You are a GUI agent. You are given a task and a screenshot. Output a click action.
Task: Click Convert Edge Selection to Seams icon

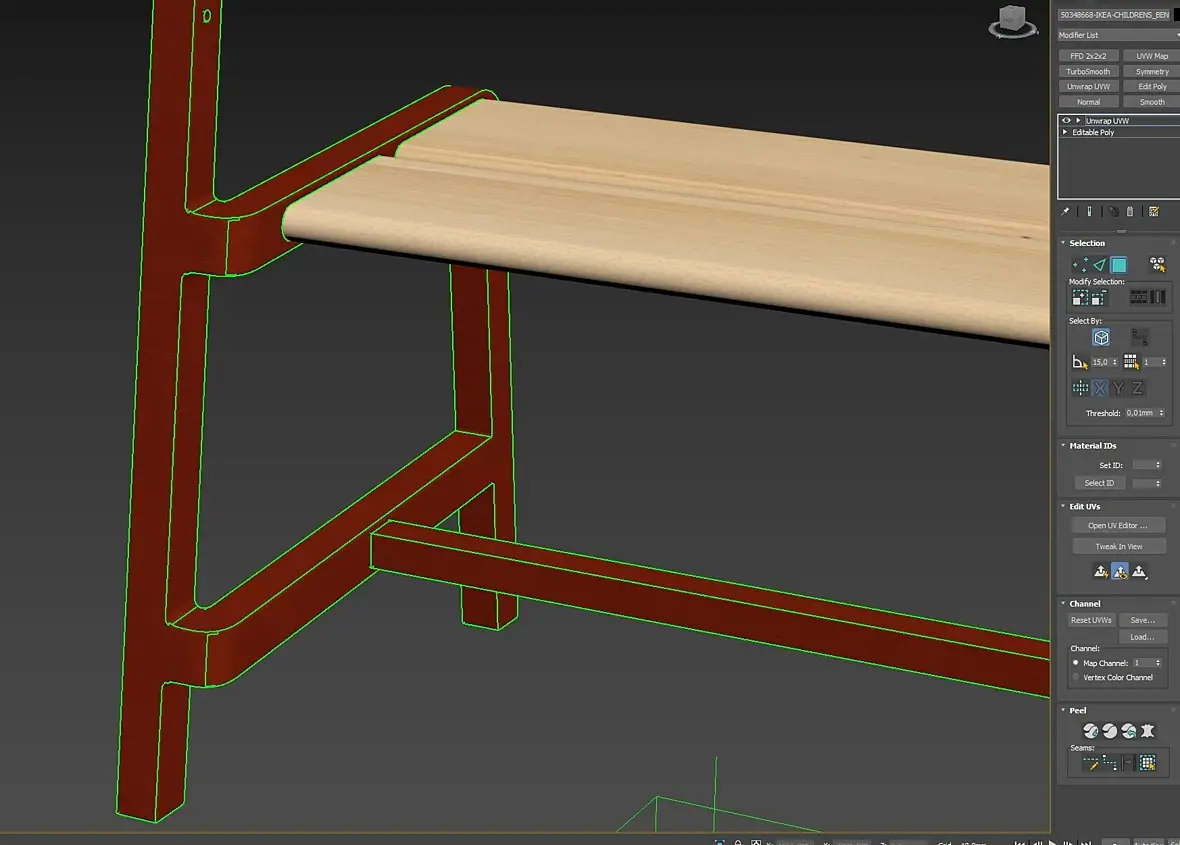coord(1128,763)
